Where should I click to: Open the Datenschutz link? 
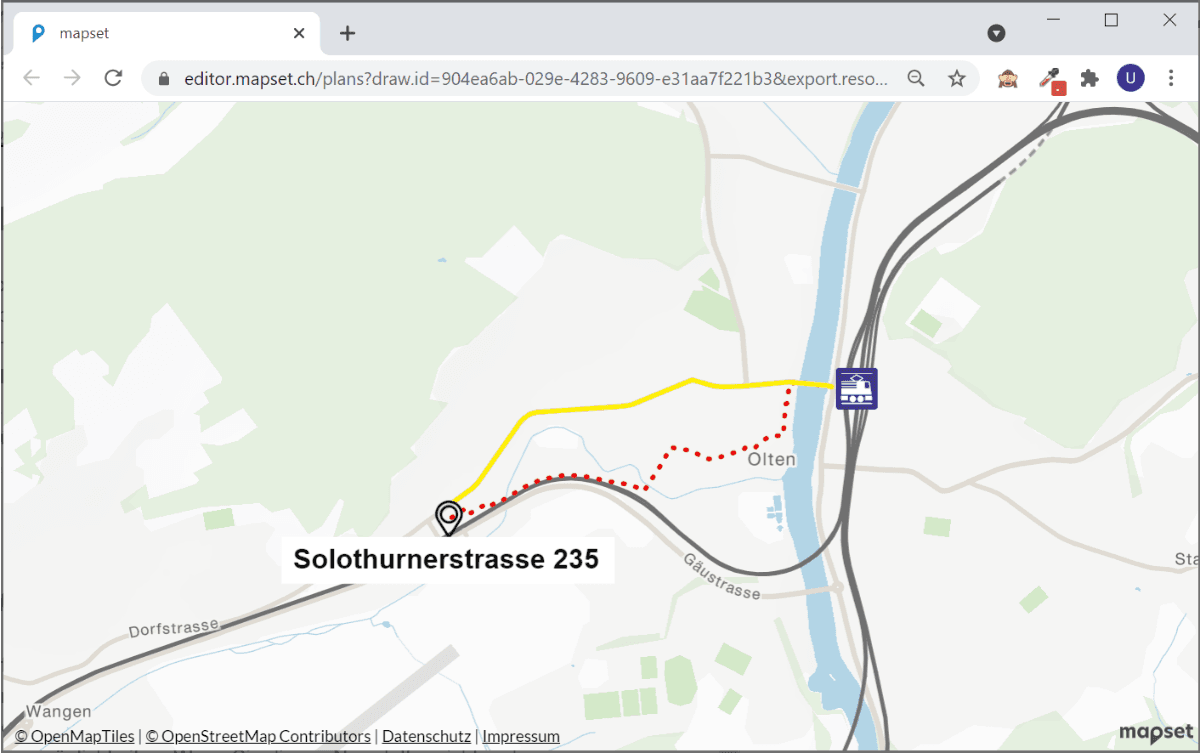click(426, 737)
